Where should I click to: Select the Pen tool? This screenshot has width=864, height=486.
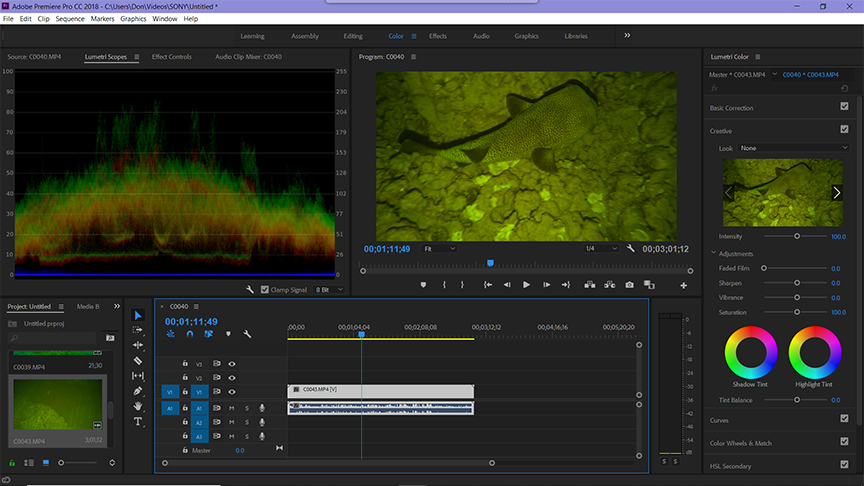(x=138, y=391)
